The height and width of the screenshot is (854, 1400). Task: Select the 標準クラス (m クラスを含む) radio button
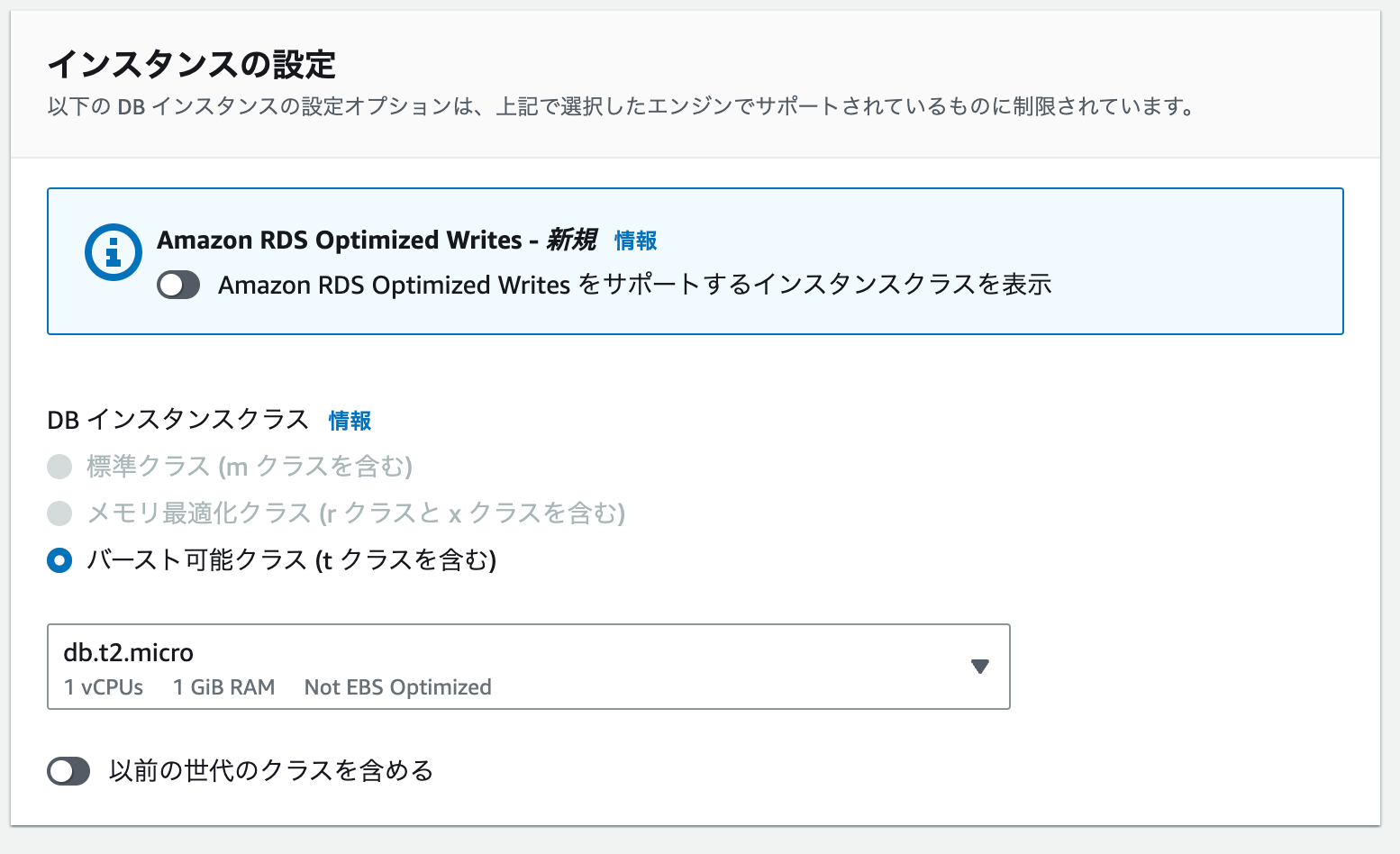pyautogui.click(x=59, y=467)
